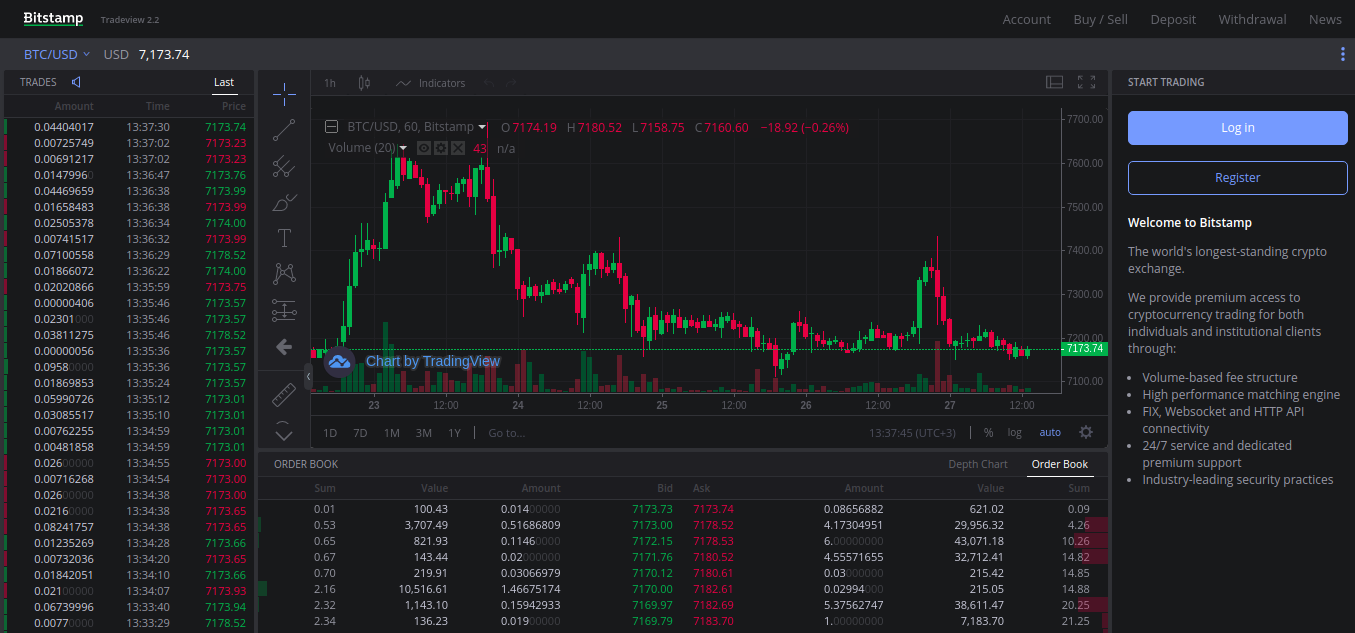Expand the Volume (20) legend arrow
Screen dimensions: 1355x633
403,148
